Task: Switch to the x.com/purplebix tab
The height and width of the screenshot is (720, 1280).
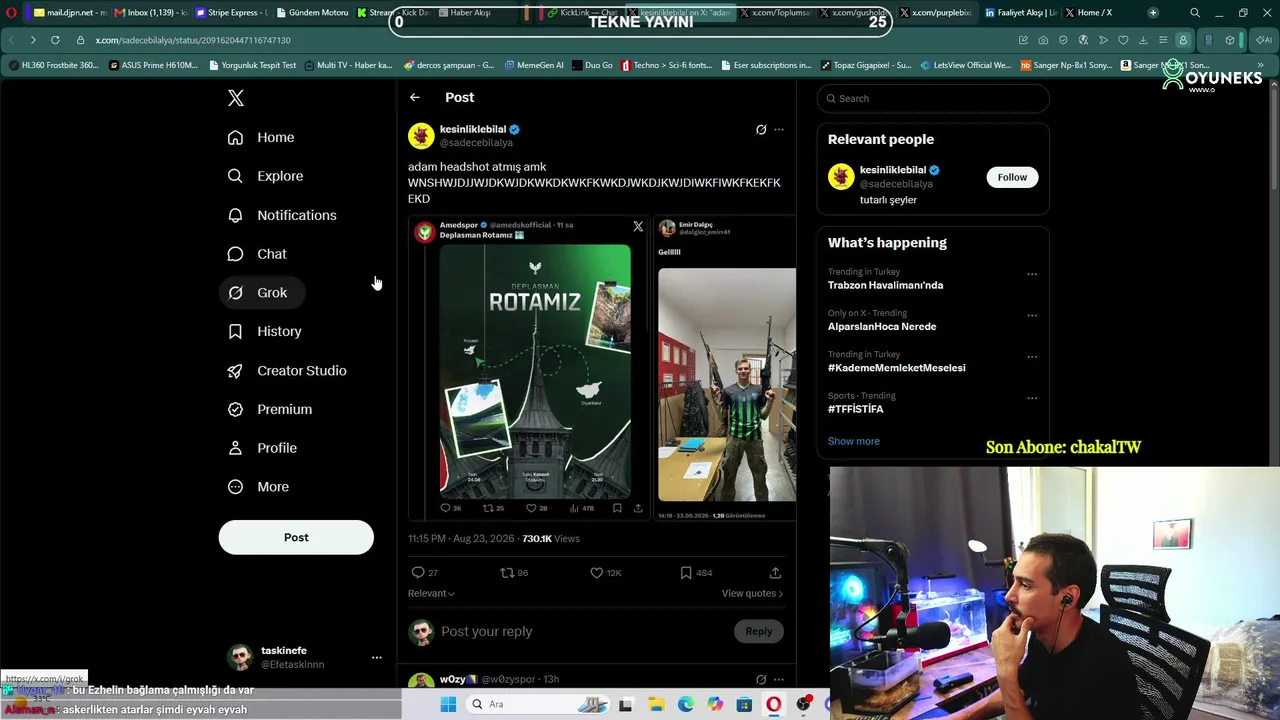Action: [935, 13]
